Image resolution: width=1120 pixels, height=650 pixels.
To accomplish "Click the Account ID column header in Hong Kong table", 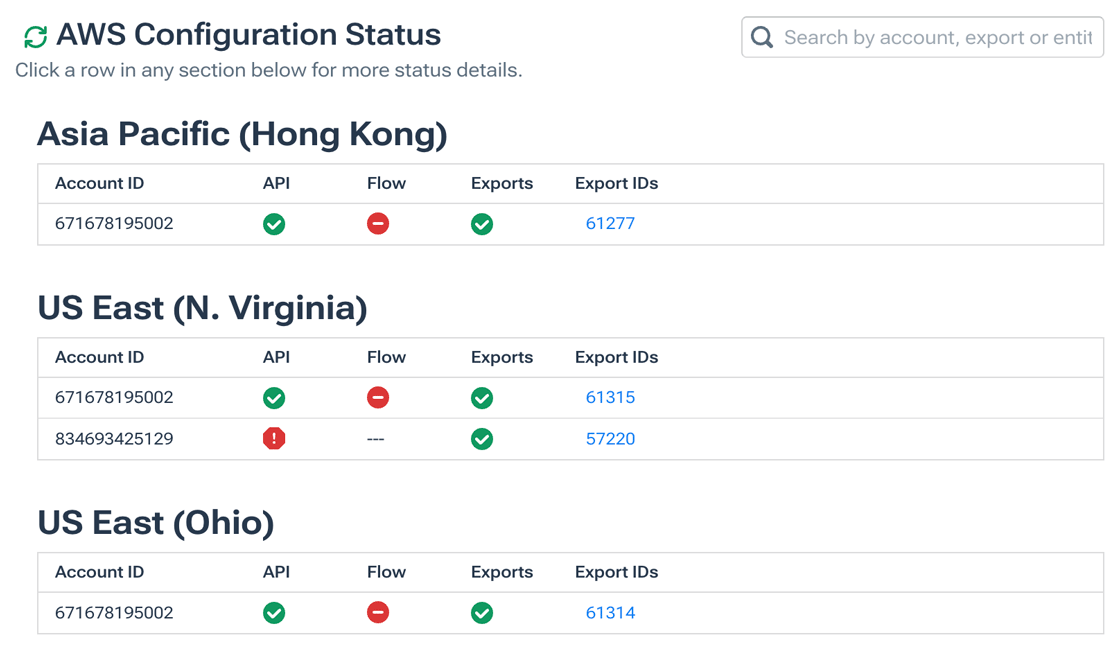I will click(x=99, y=183).
